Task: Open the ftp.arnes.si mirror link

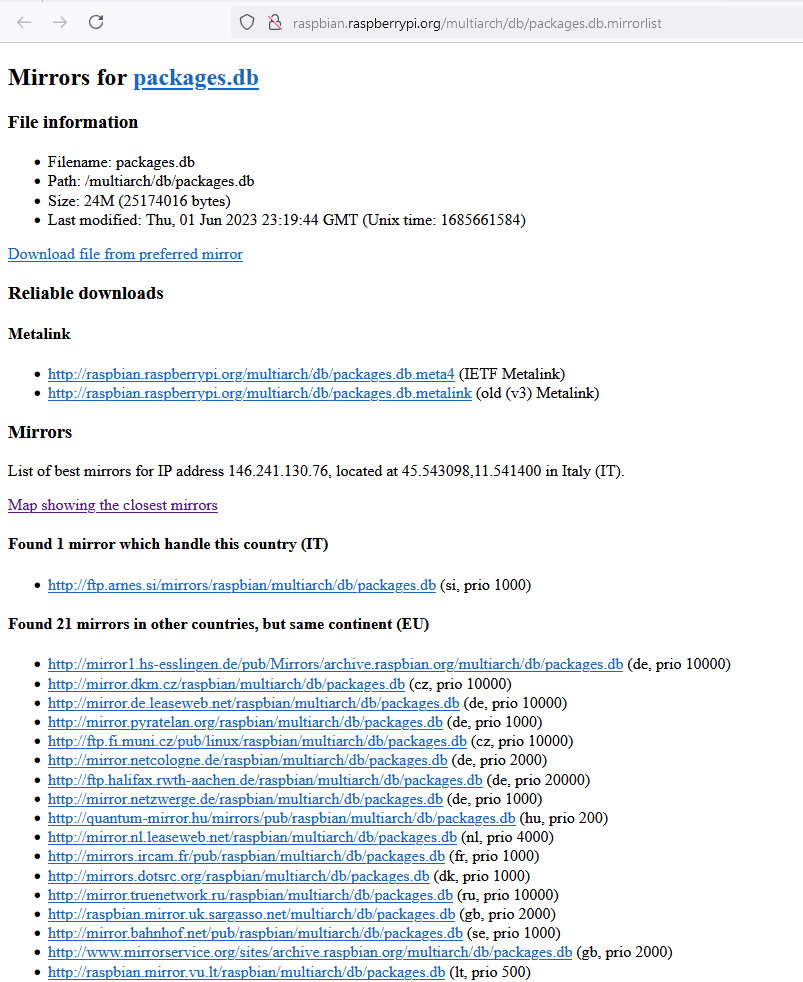Action: 242,585
